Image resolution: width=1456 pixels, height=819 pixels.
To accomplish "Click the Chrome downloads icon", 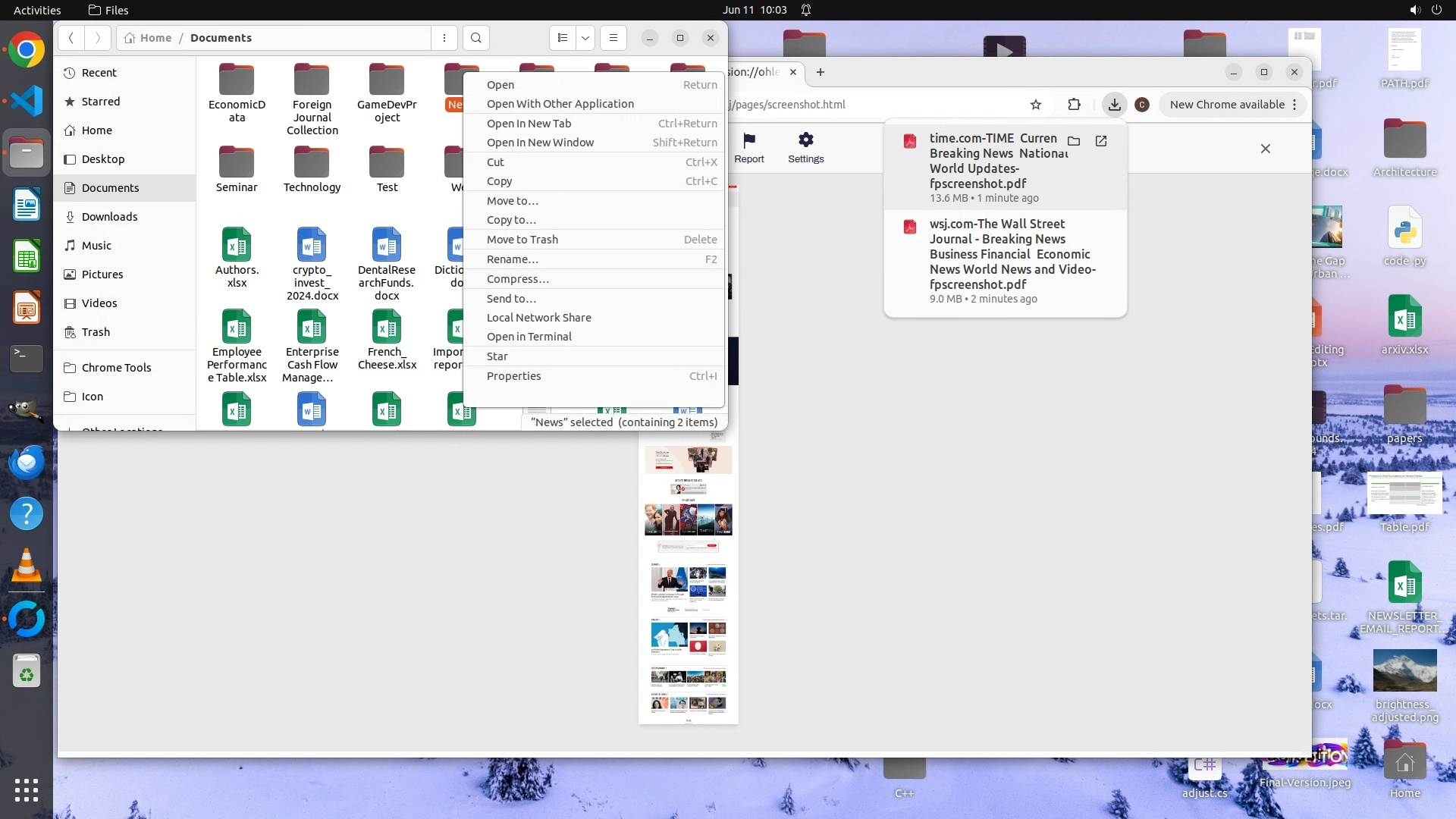I will point(1114,105).
